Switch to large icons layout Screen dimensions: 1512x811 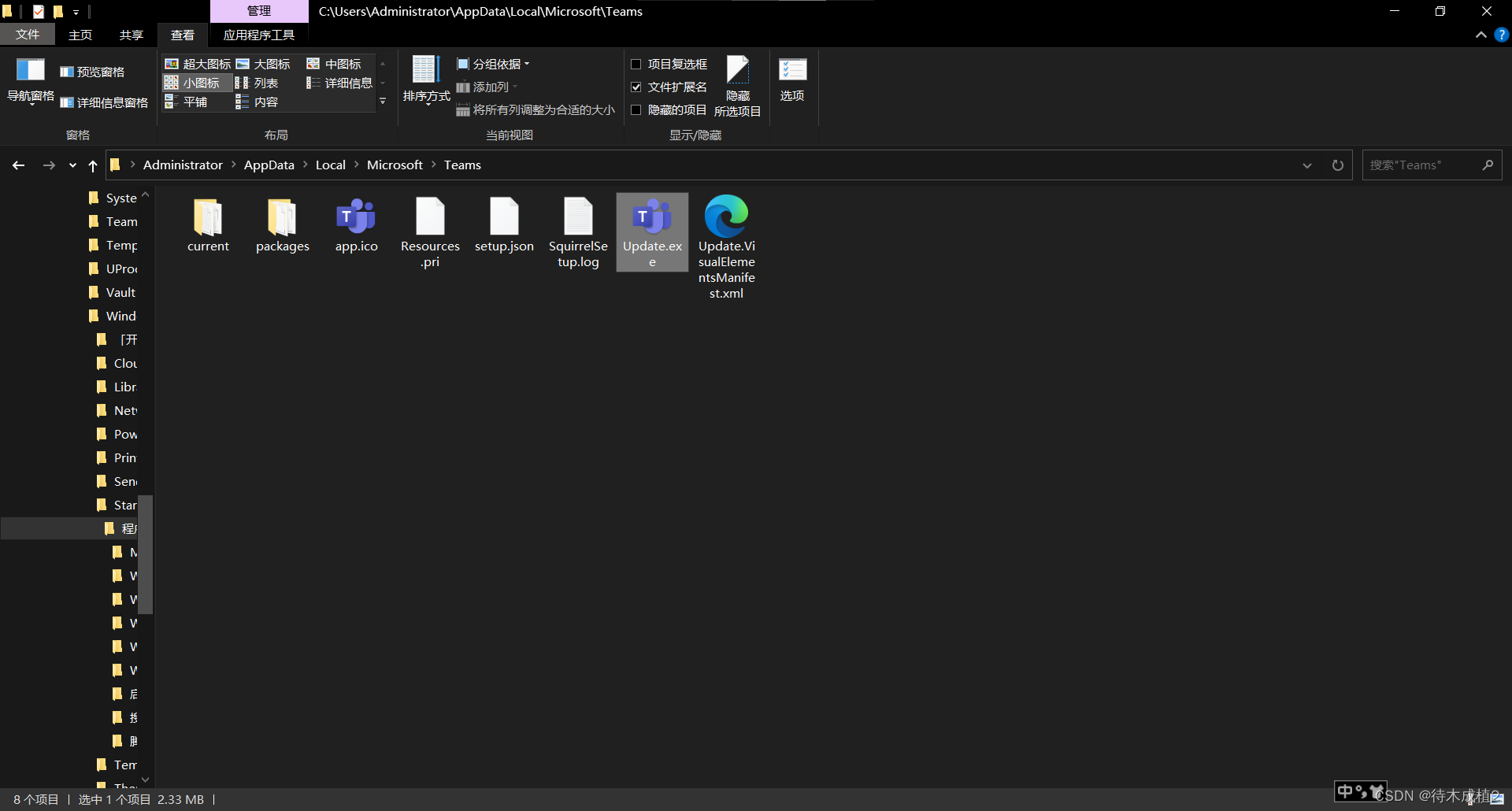(263, 64)
